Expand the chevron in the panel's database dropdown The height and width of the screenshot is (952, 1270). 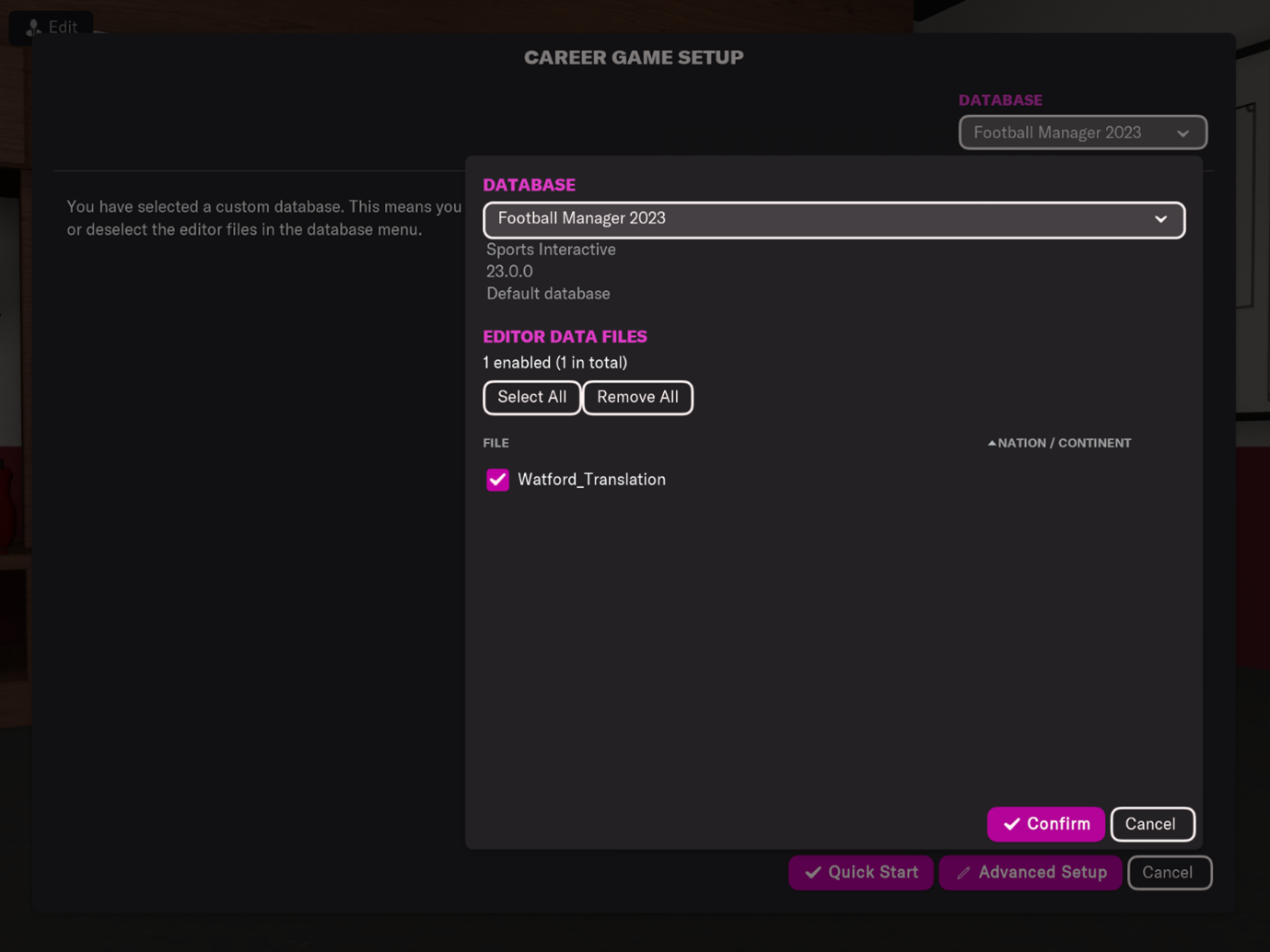point(1160,219)
